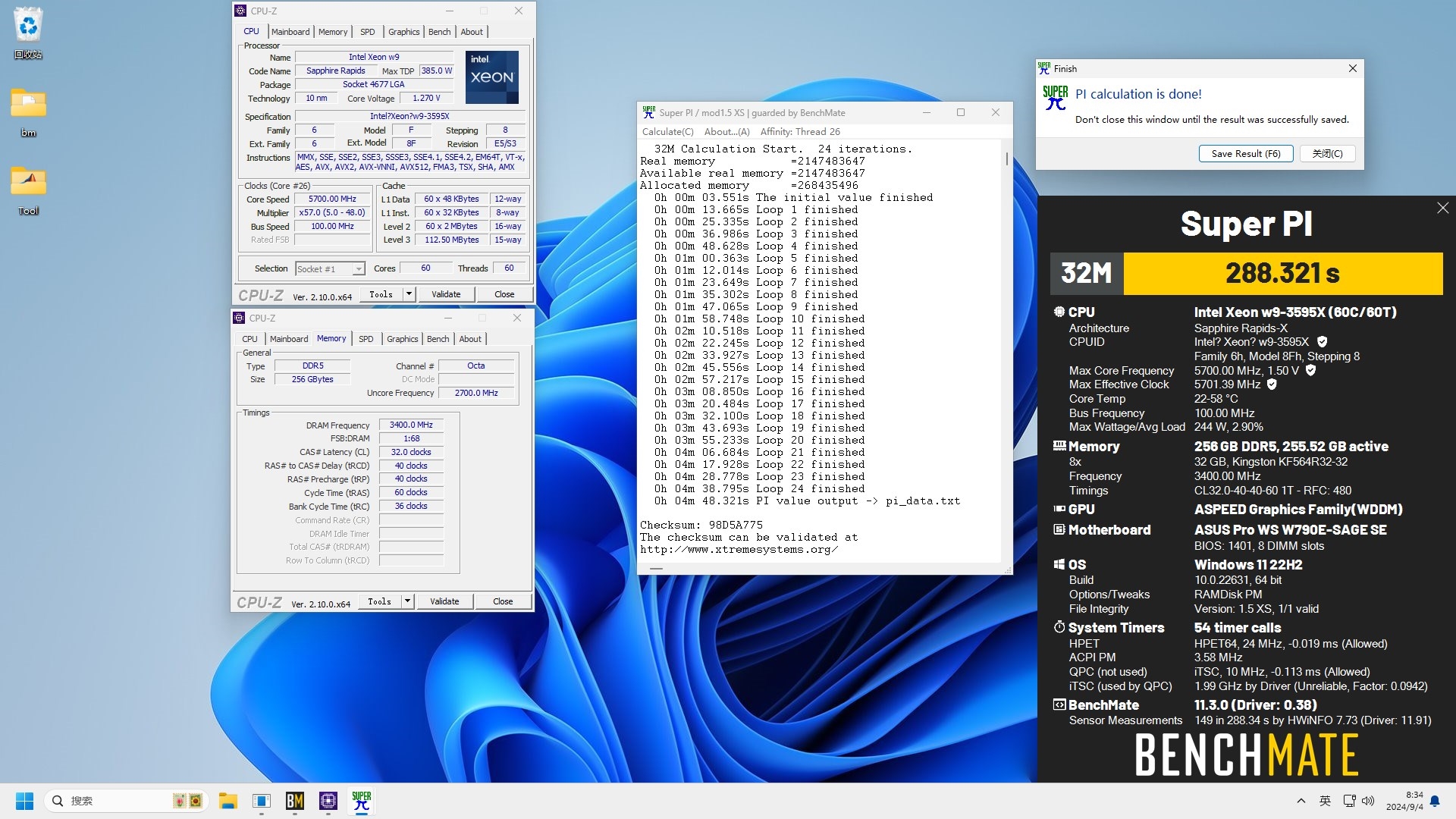Viewport: 1456px width, 819px height.
Task: Open SPD tab in upper CPU-Z window
Action: click(368, 32)
